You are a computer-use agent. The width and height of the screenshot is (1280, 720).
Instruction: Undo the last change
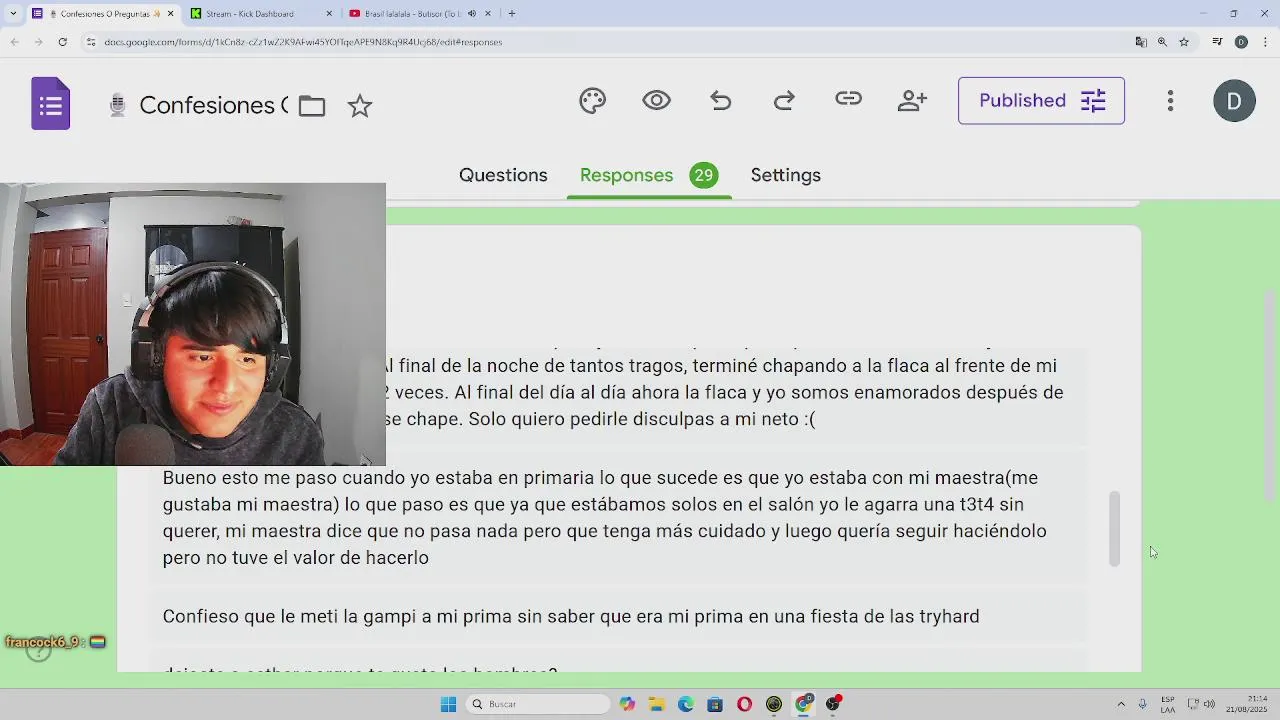(x=721, y=101)
